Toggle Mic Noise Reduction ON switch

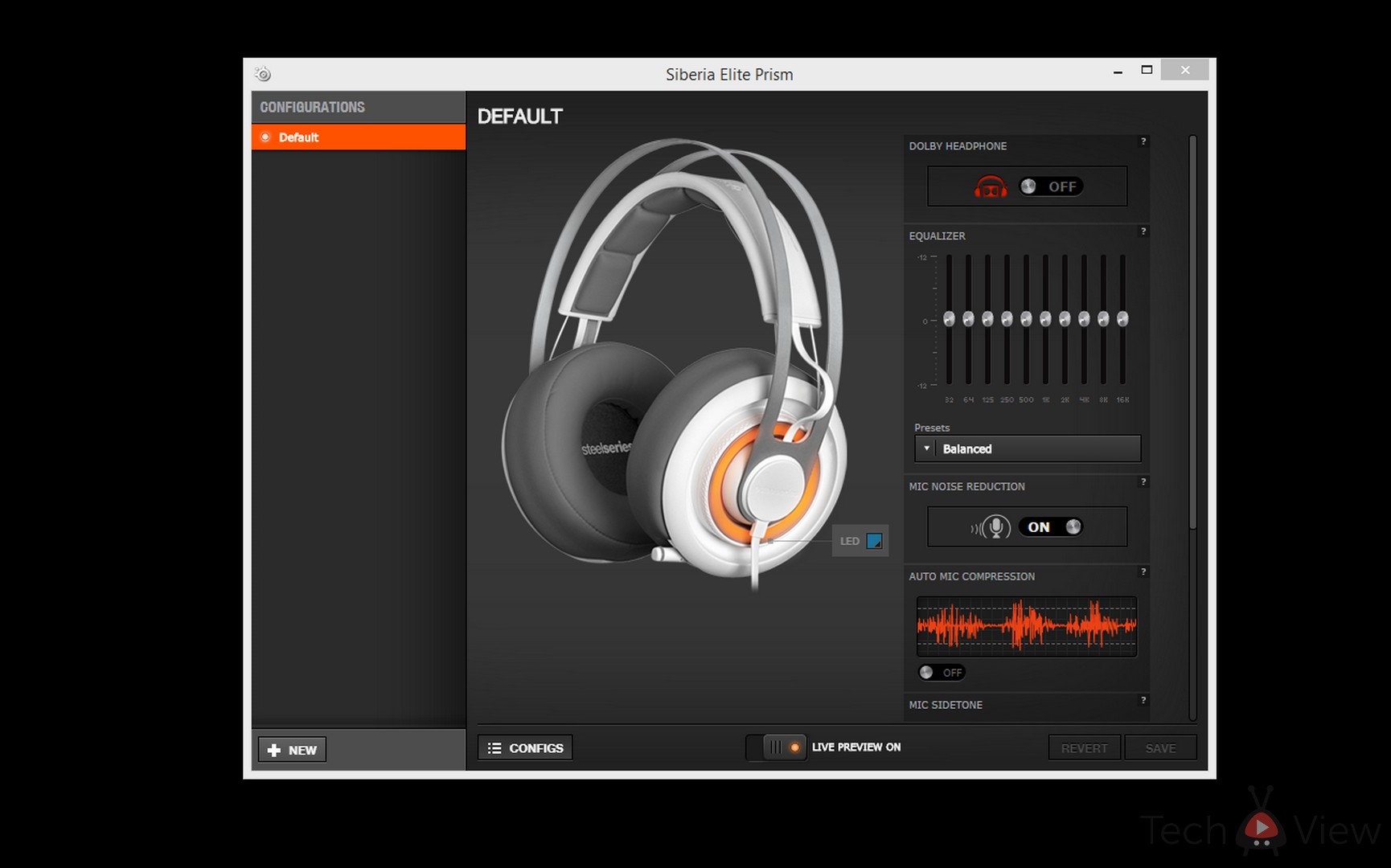pos(1051,527)
